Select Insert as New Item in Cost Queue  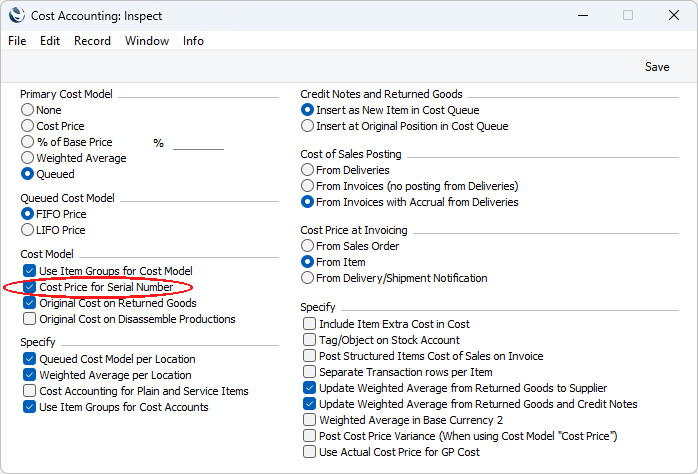pos(307,109)
